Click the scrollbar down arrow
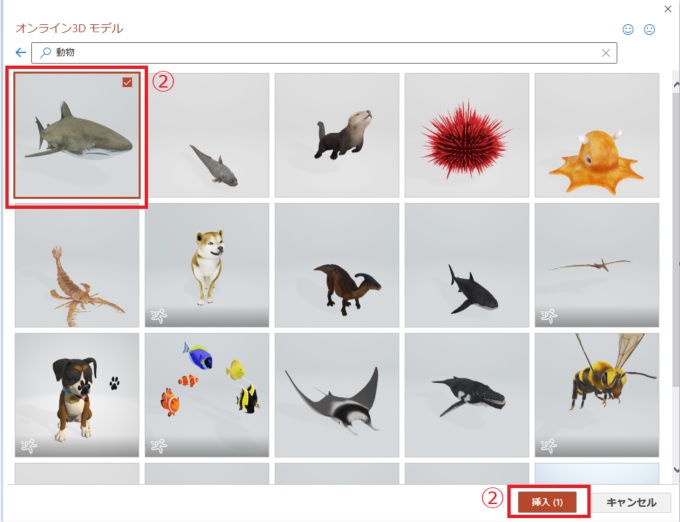The image size is (680, 522). point(676,470)
